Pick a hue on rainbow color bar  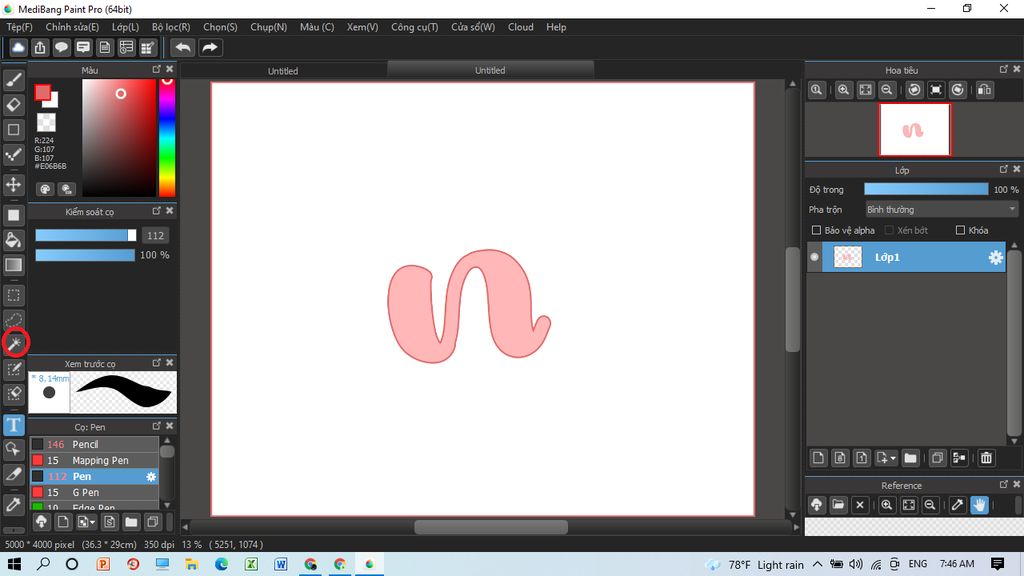(x=167, y=138)
